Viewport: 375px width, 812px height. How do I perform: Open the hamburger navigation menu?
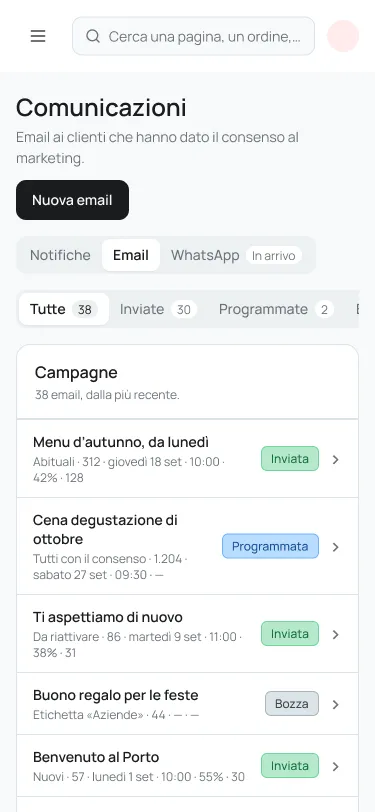[38, 36]
